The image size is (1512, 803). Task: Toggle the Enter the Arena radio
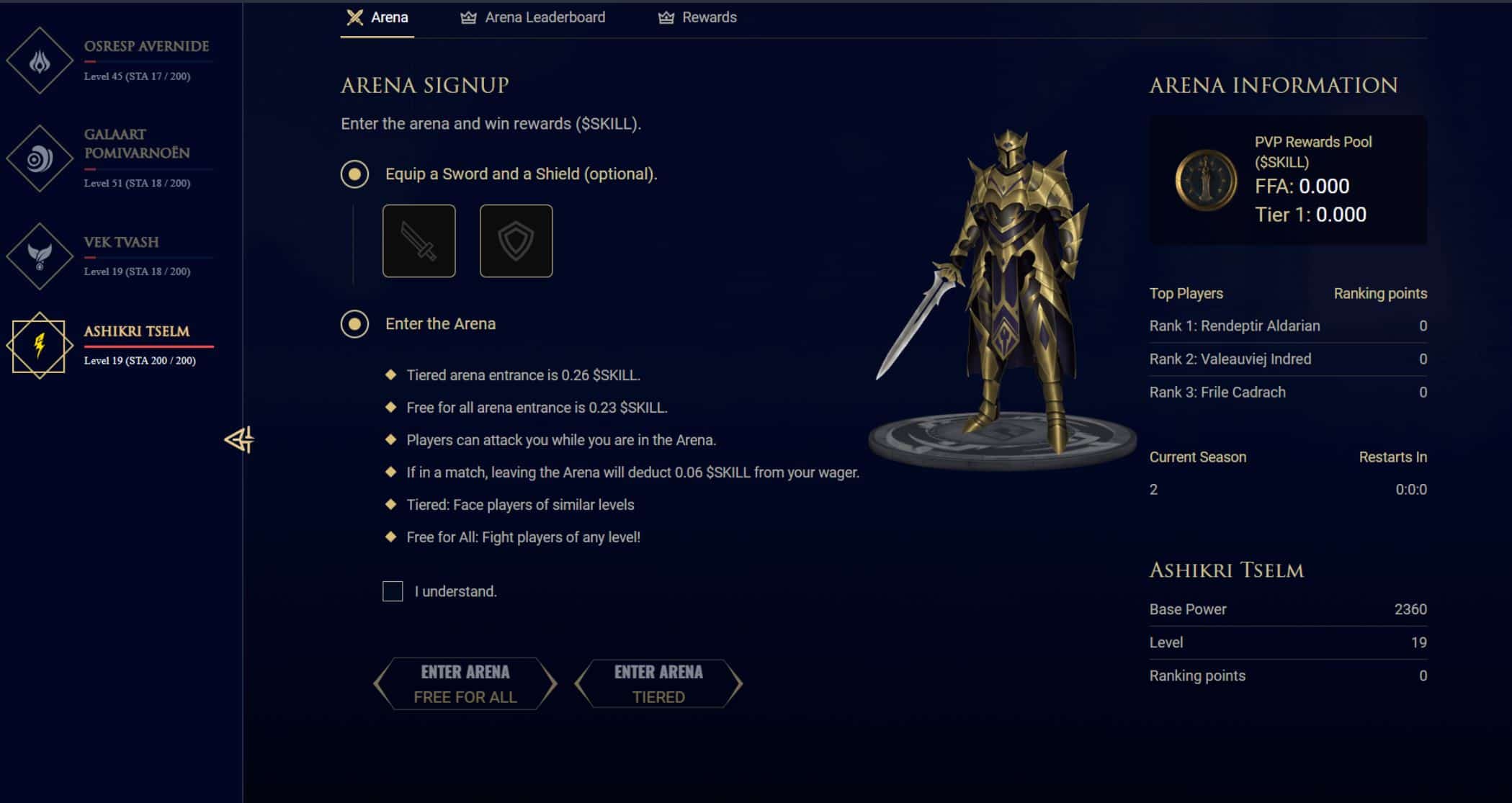click(x=354, y=324)
